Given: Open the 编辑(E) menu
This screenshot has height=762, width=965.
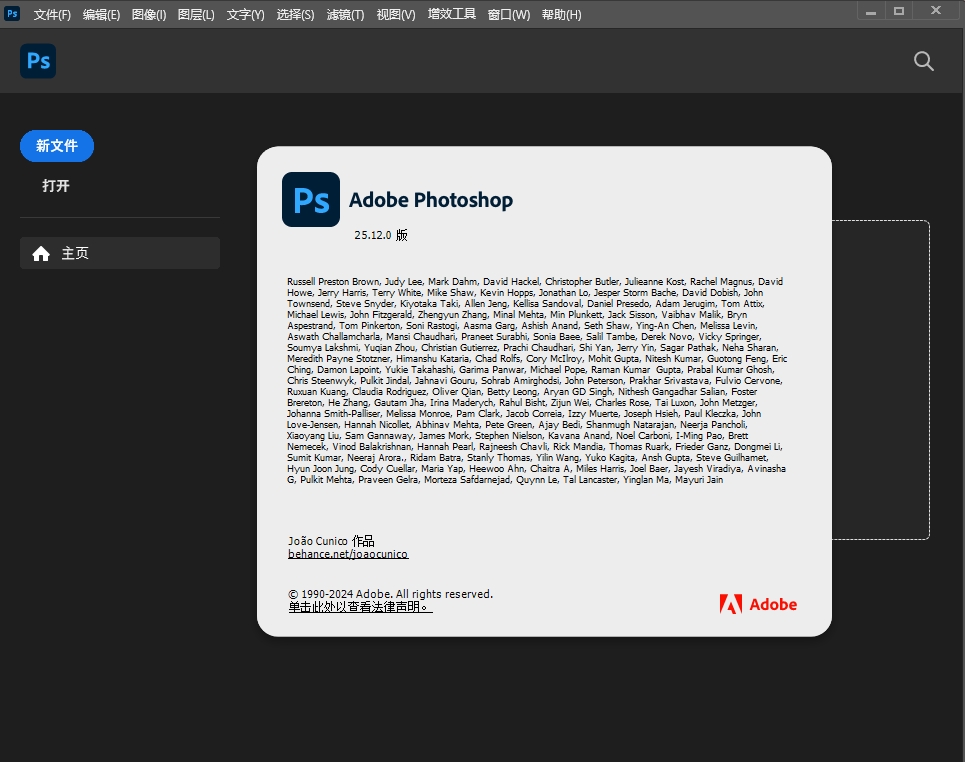Looking at the screenshot, I should point(102,14).
